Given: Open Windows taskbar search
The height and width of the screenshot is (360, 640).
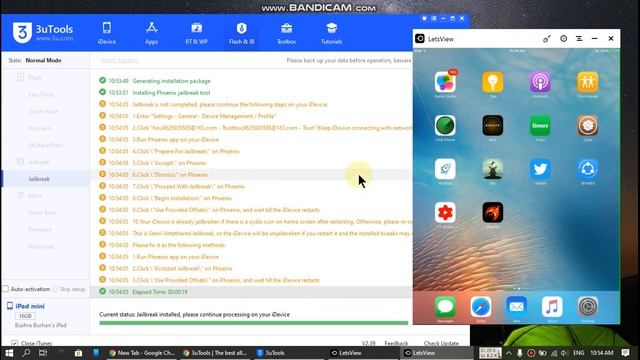Looking at the screenshot, I should pos(27,353).
